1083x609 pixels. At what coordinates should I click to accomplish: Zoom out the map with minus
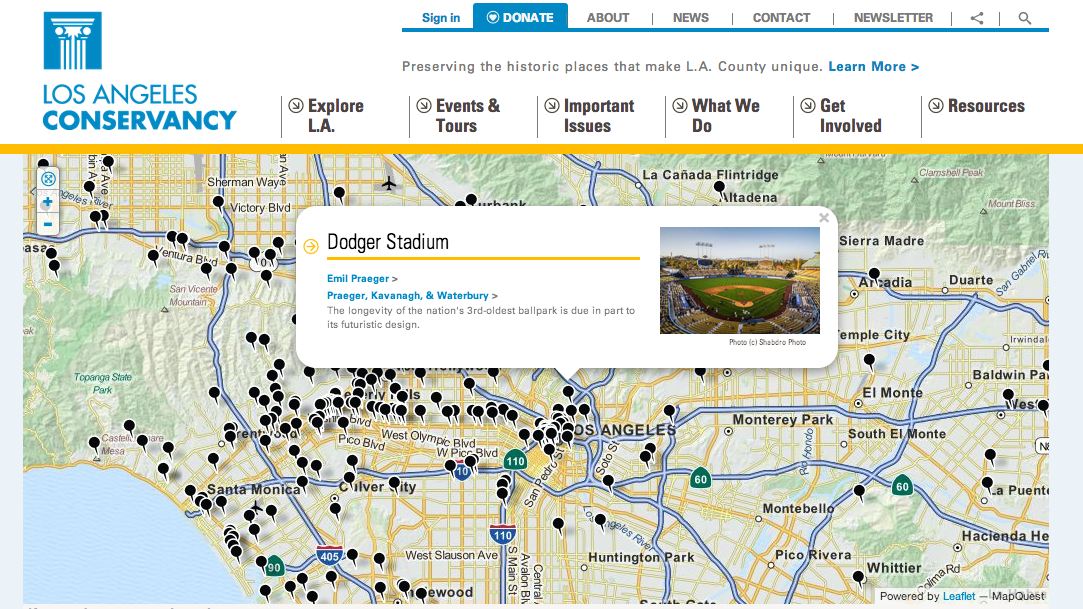[48, 224]
